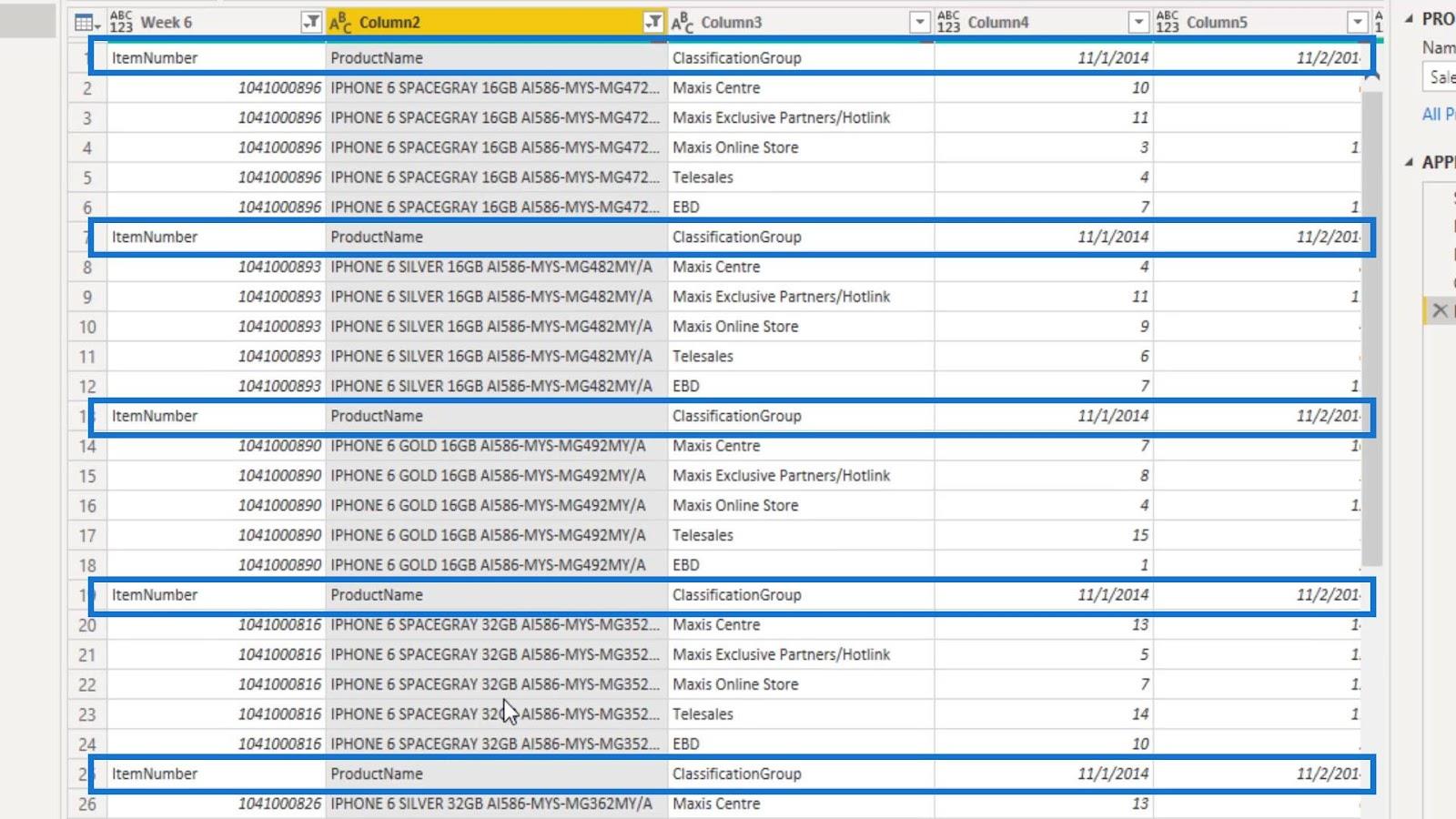Viewport: 1456px width, 819px height.
Task: Select IPHONE 6 SILVER 16GB product in row 9
Action: 497,297
